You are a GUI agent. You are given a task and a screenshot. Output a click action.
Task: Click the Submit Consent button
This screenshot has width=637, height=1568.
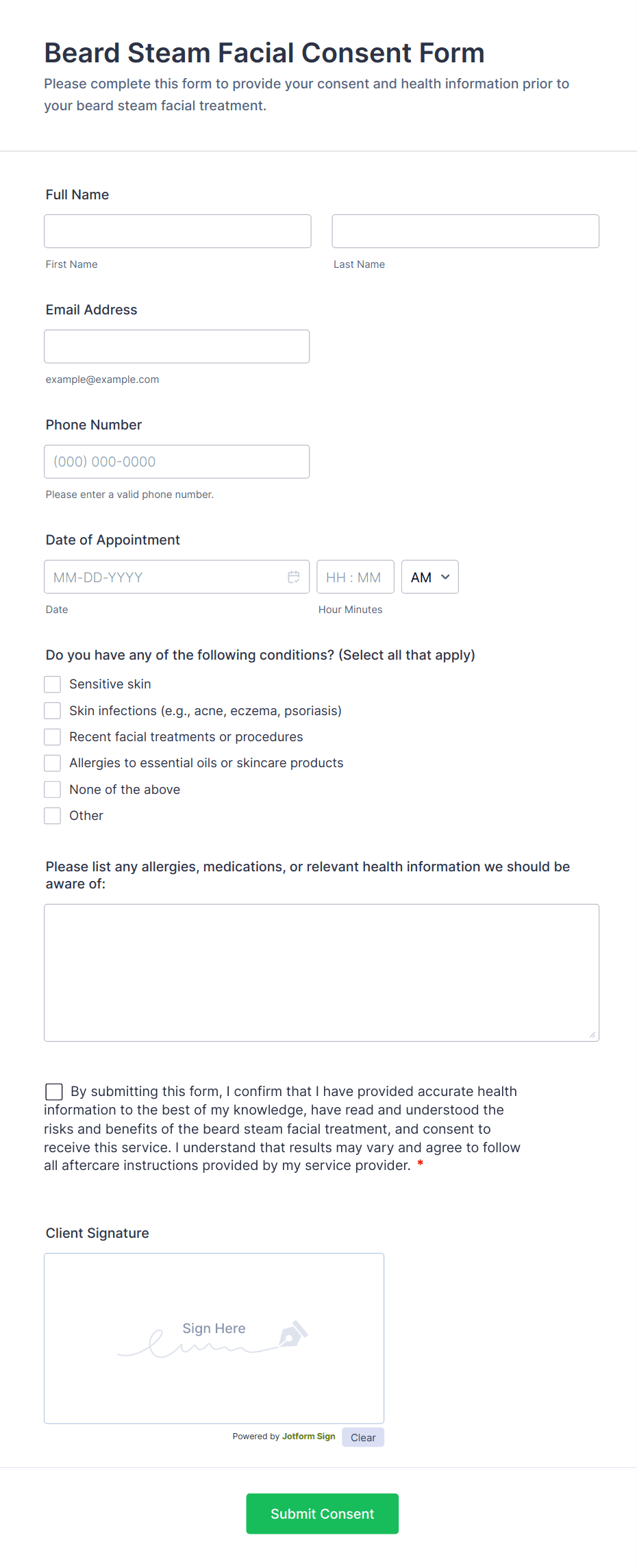(x=323, y=1514)
